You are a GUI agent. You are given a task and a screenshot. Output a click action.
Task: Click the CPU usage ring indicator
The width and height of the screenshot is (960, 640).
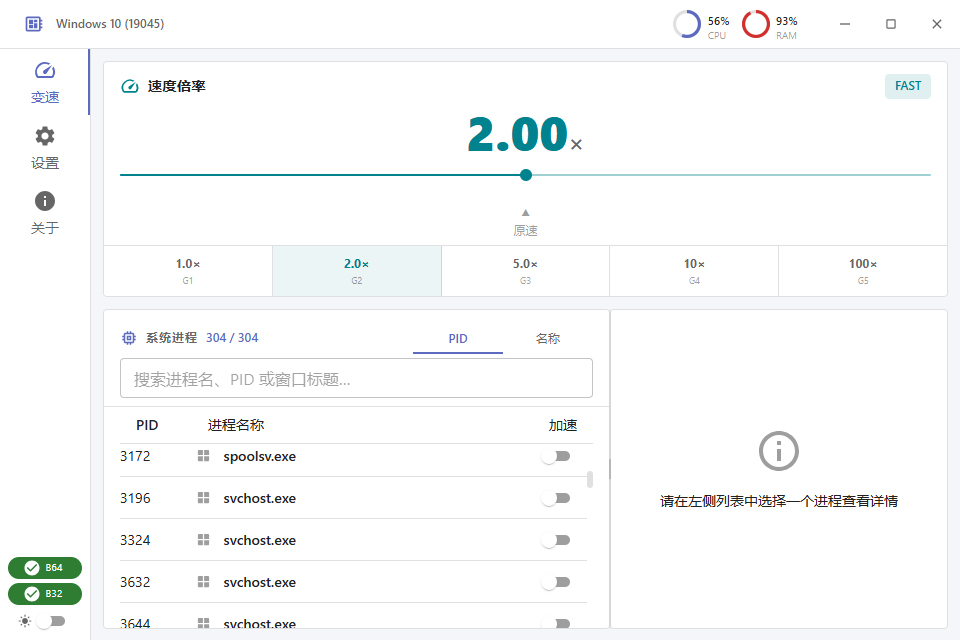[687, 24]
